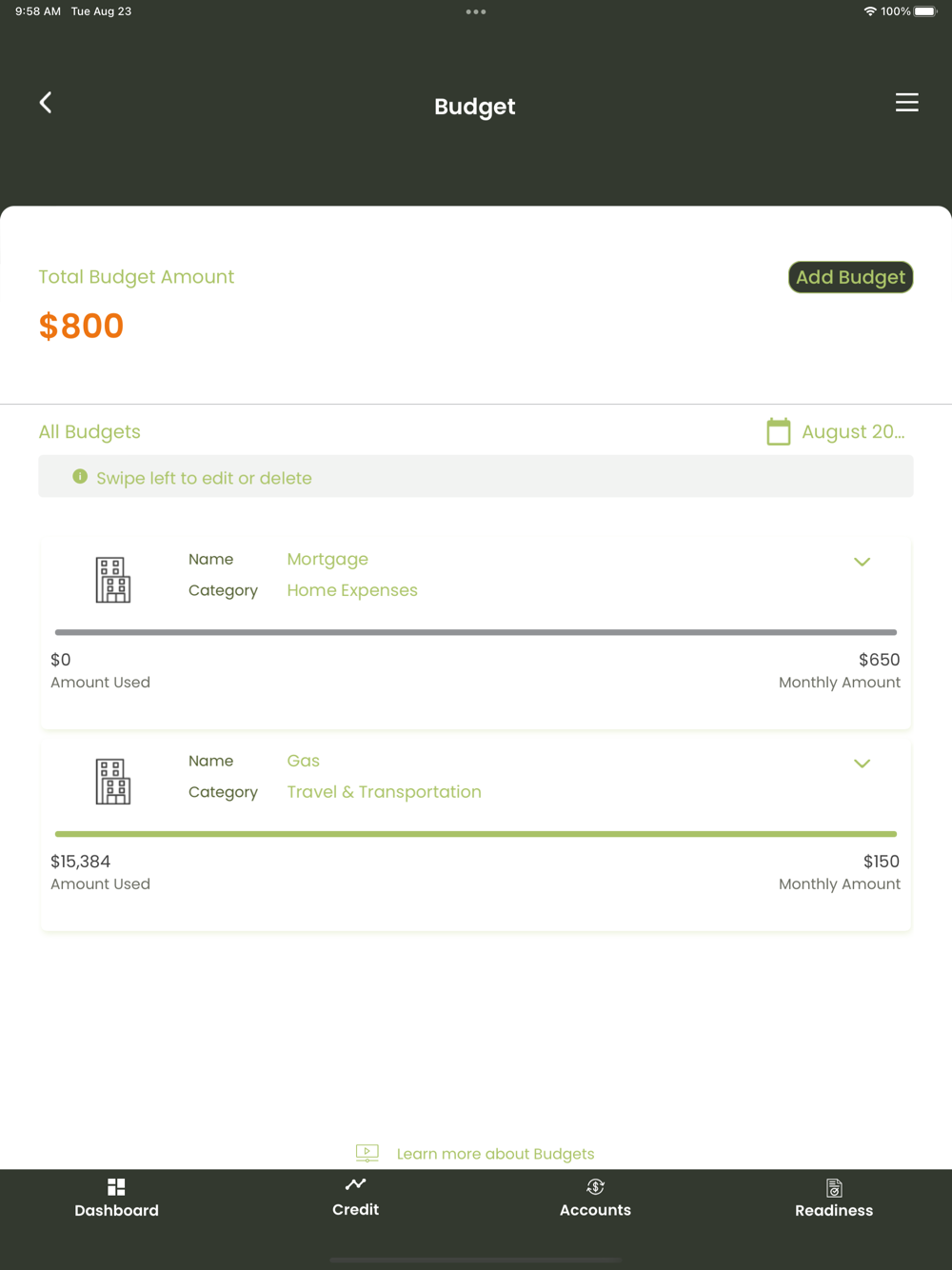Image resolution: width=952 pixels, height=1270 pixels.
Task: Tap the video tutorial icon
Action: coord(367,1154)
